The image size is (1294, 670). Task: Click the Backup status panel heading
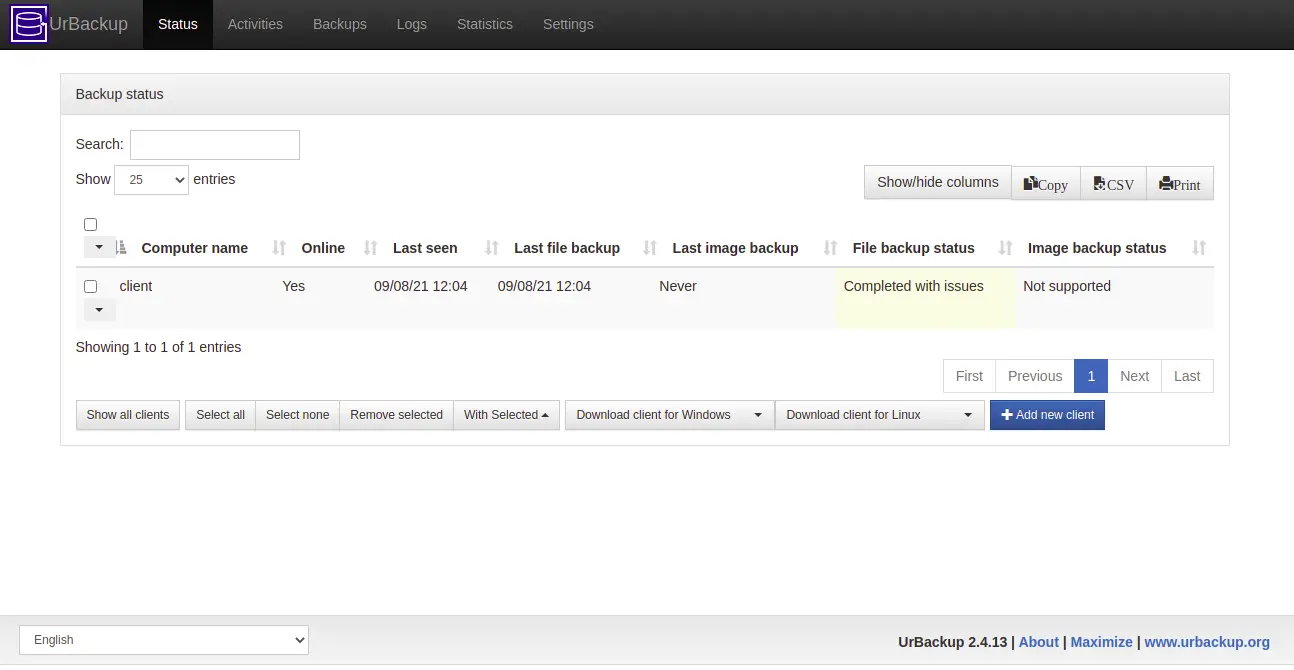pyautogui.click(x=645, y=94)
